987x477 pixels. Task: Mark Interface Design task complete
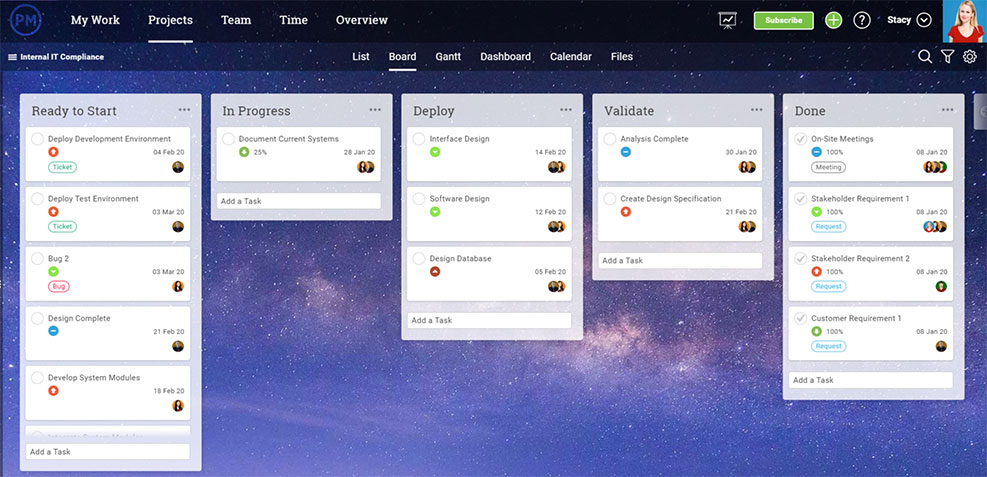click(419, 139)
